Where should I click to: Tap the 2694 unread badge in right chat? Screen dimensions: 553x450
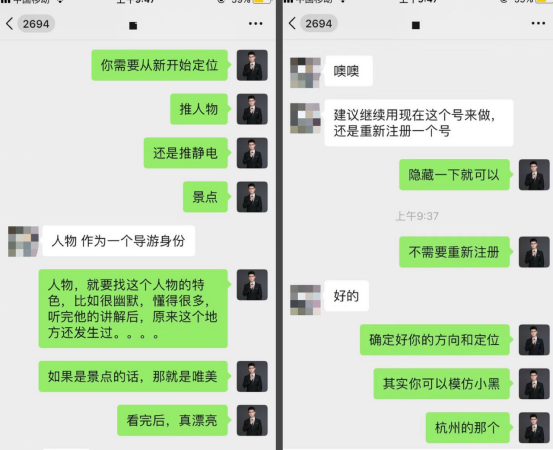tap(318, 24)
